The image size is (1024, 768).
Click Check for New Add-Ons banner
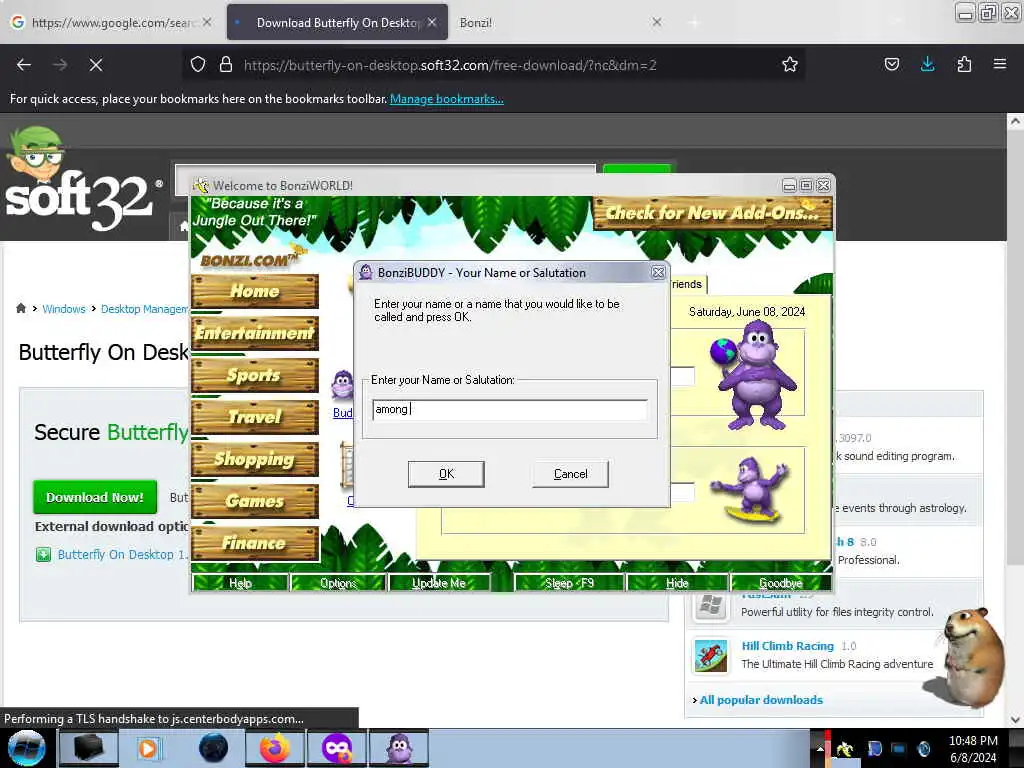click(x=712, y=213)
